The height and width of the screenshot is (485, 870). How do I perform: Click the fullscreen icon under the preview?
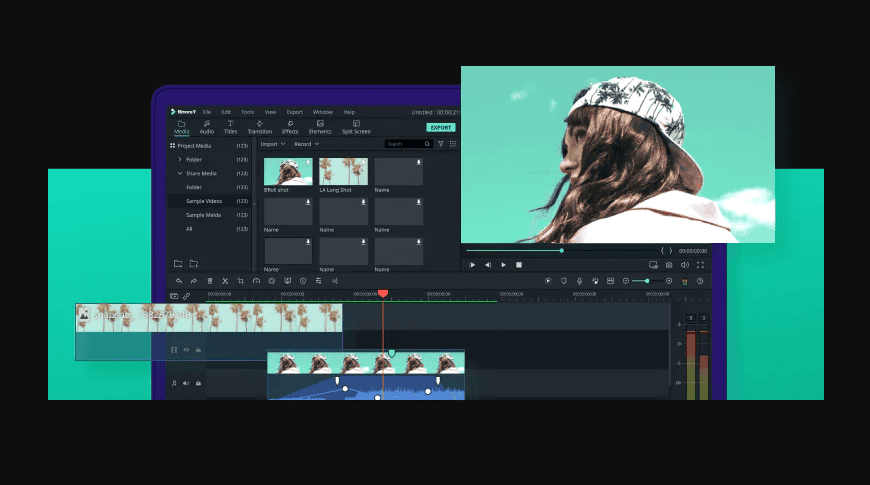point(700,265)
